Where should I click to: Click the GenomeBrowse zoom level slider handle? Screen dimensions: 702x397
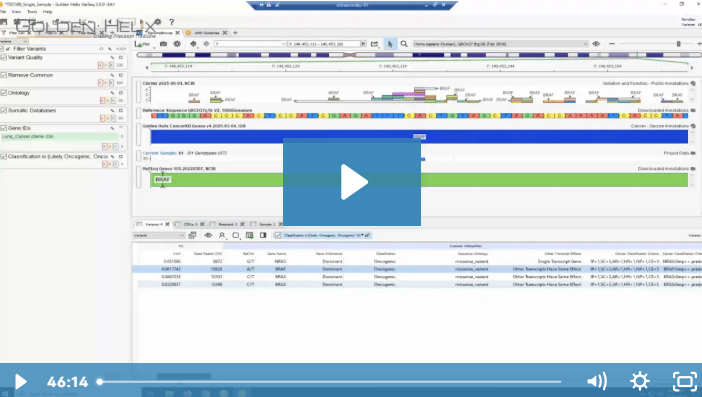(x=678, y=44)
